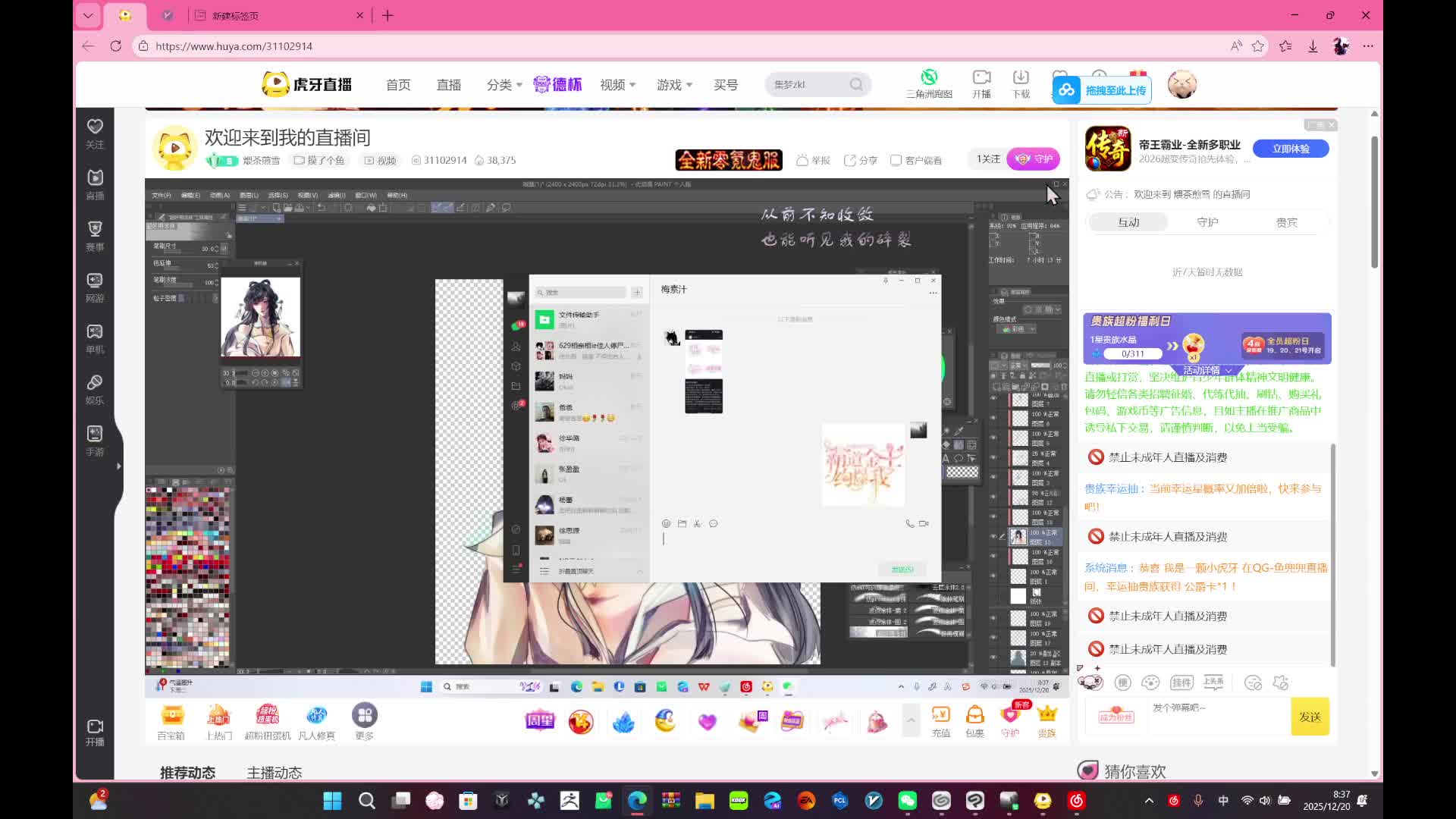
Task: Open WeChat from the Windows taskbar
Action: click(x=907, y=801)
